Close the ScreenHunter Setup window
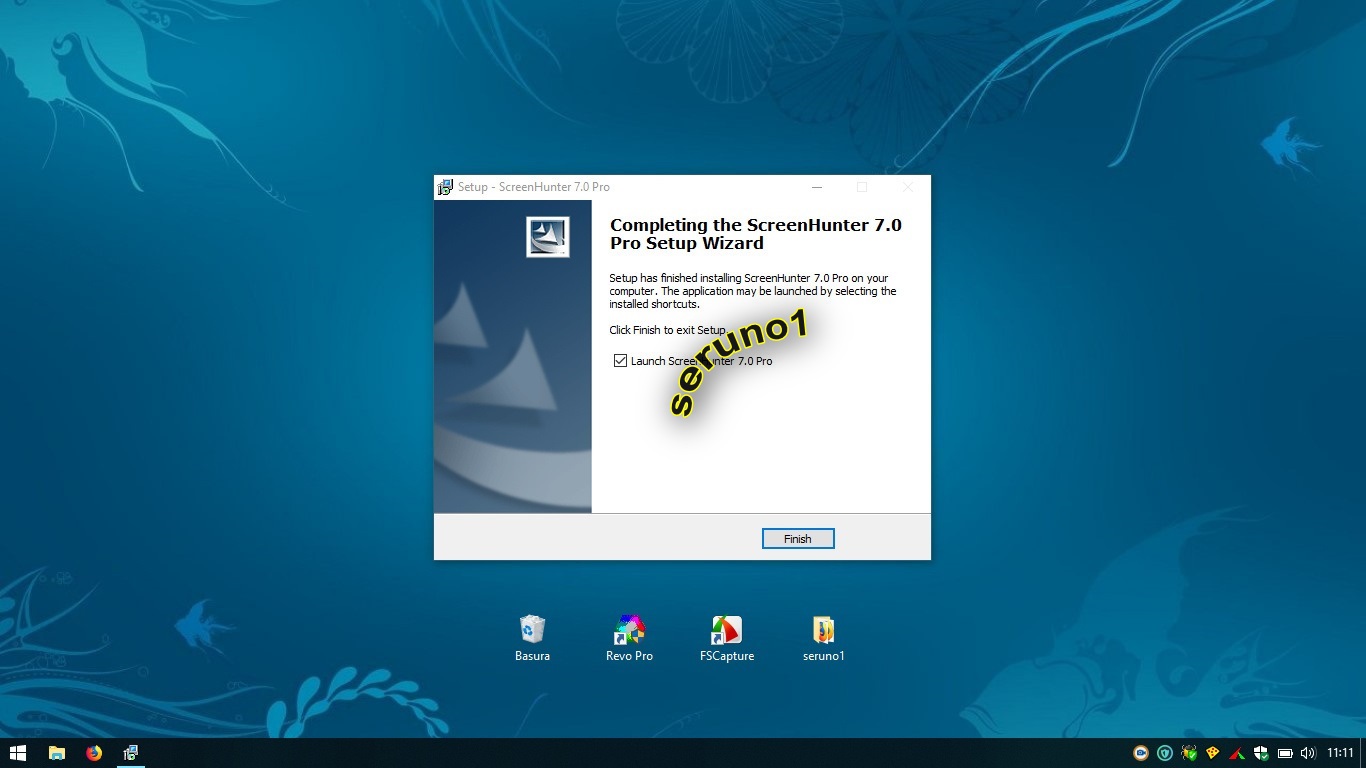1366x768 pixels. 908,187
